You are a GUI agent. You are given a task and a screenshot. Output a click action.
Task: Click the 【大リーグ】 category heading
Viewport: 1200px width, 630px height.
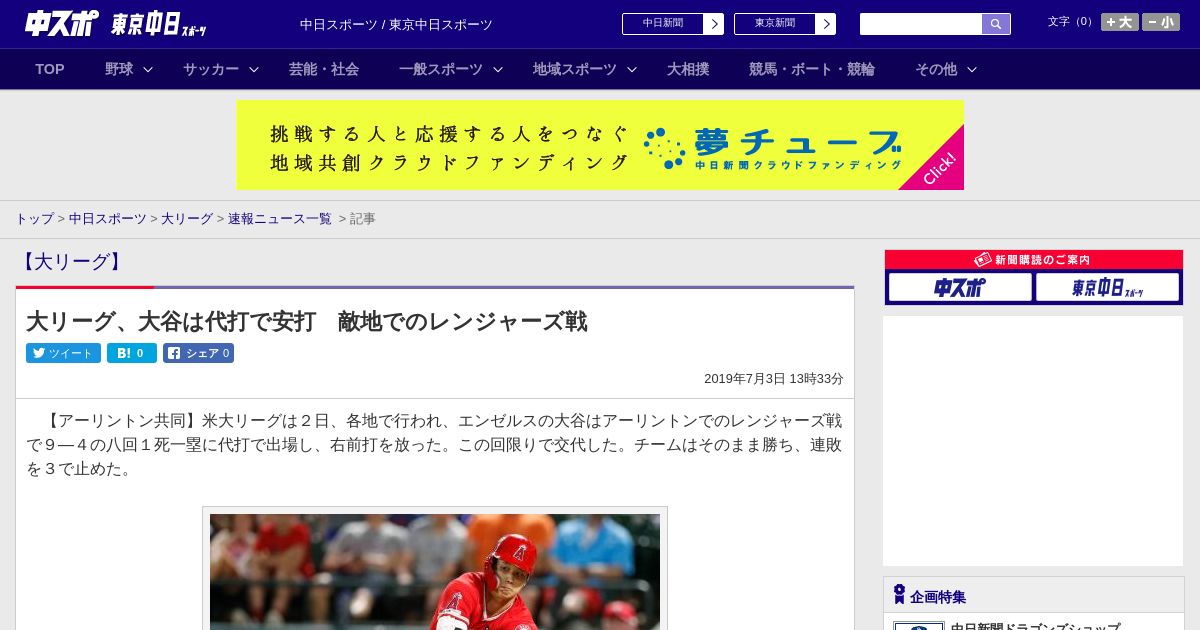pyautogui.click(x=71, y=262)
